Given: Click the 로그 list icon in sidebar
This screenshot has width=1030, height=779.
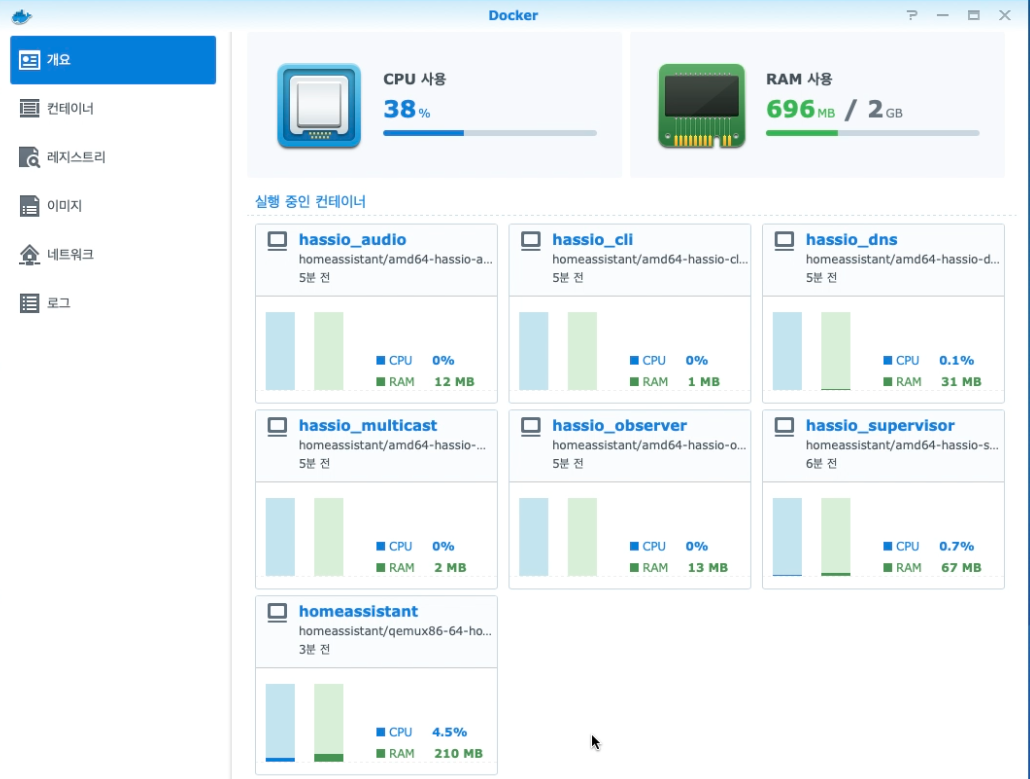Looking at the screenshot, I should (30, 303).
